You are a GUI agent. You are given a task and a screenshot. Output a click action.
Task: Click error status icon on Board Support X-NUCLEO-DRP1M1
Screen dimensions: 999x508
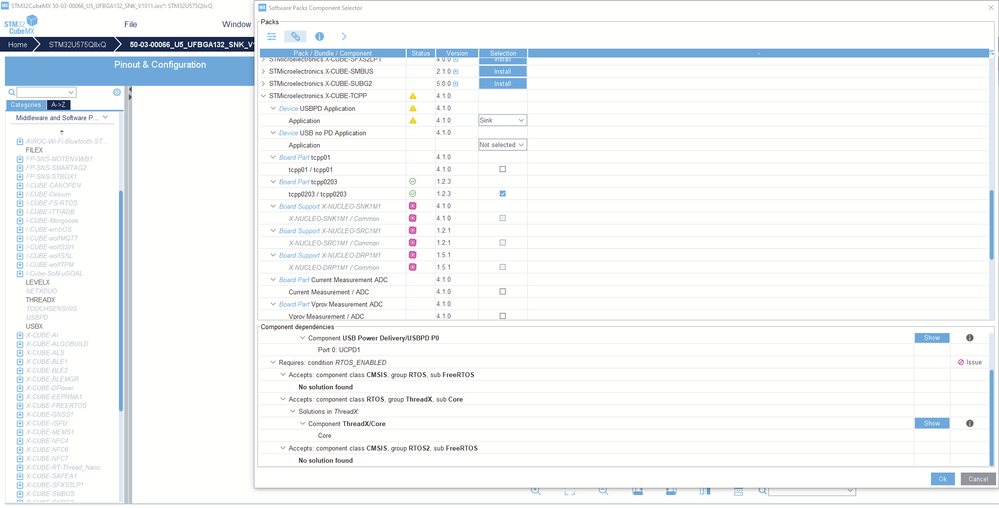pos(412,255)
